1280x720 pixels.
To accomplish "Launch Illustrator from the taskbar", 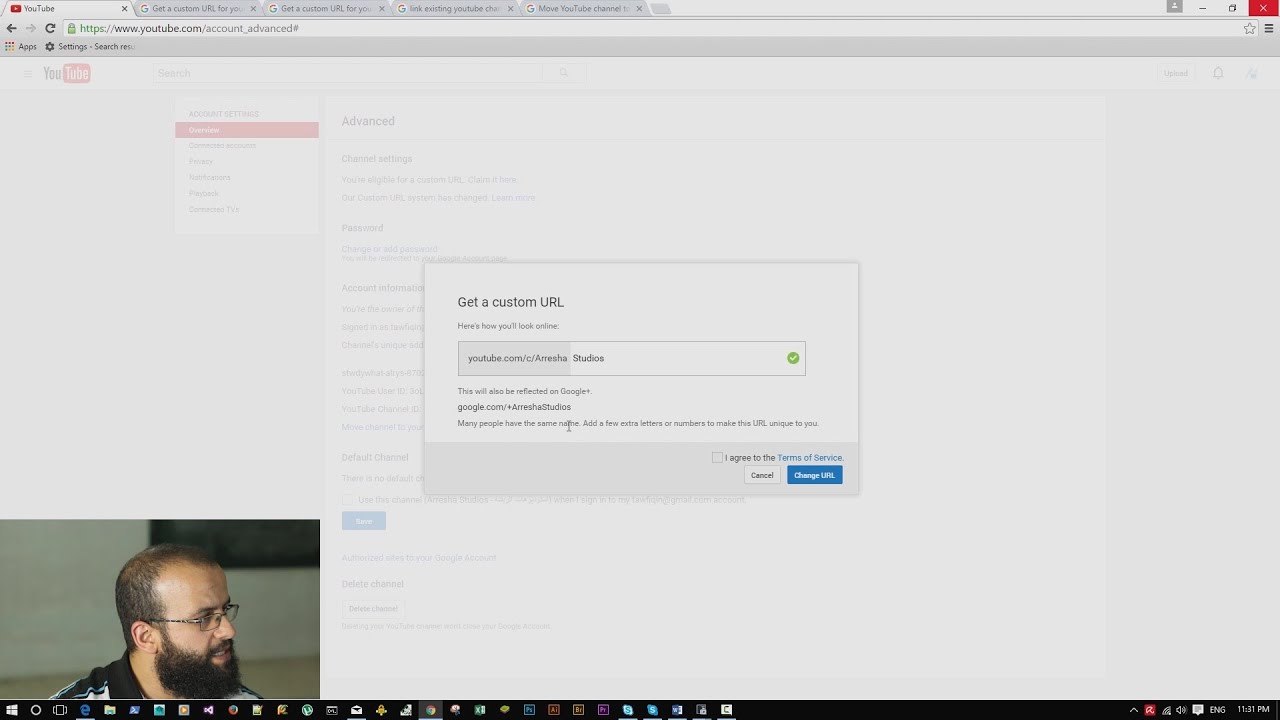I will point(554,710).
